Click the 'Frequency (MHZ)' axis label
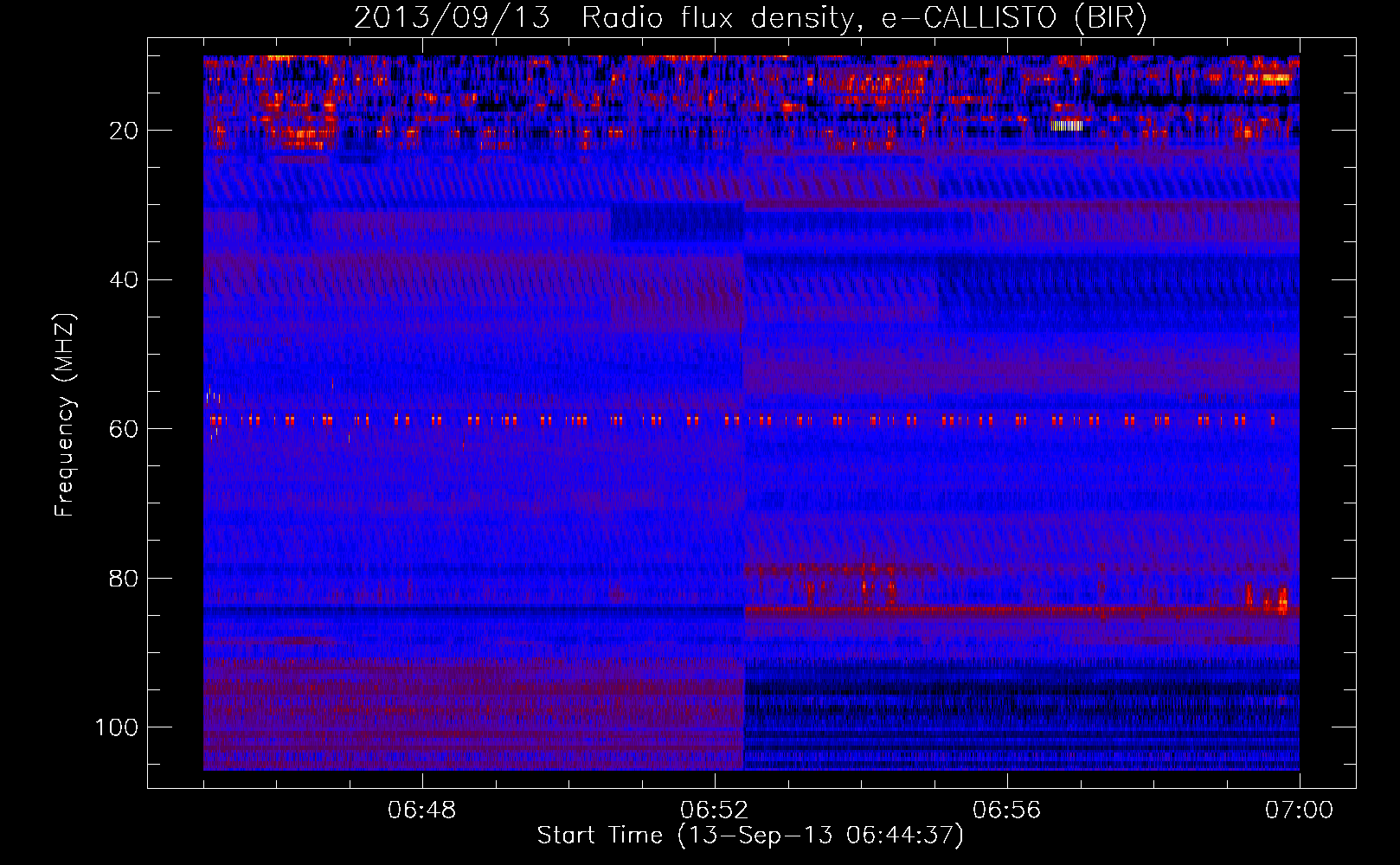Screen dimensions: 1400x865 coord(65,414)
